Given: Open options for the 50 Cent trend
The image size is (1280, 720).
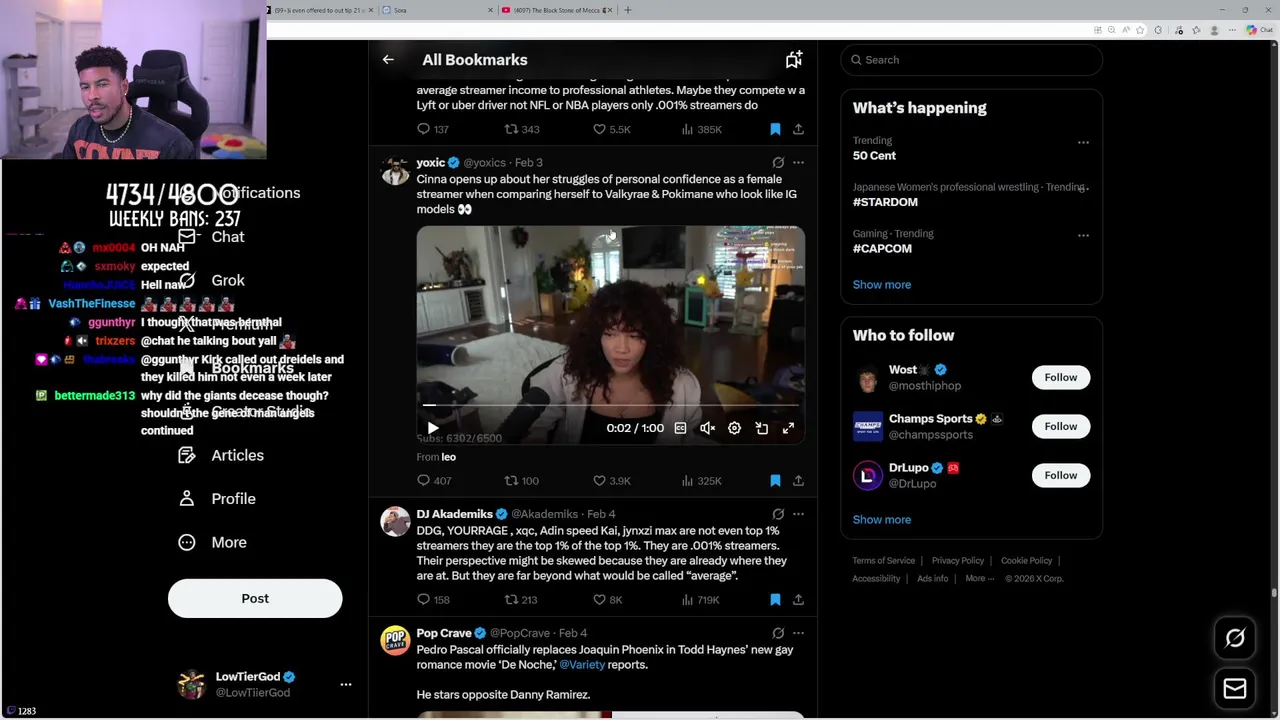Looking at the screenshot, I should pos(1083,142).
